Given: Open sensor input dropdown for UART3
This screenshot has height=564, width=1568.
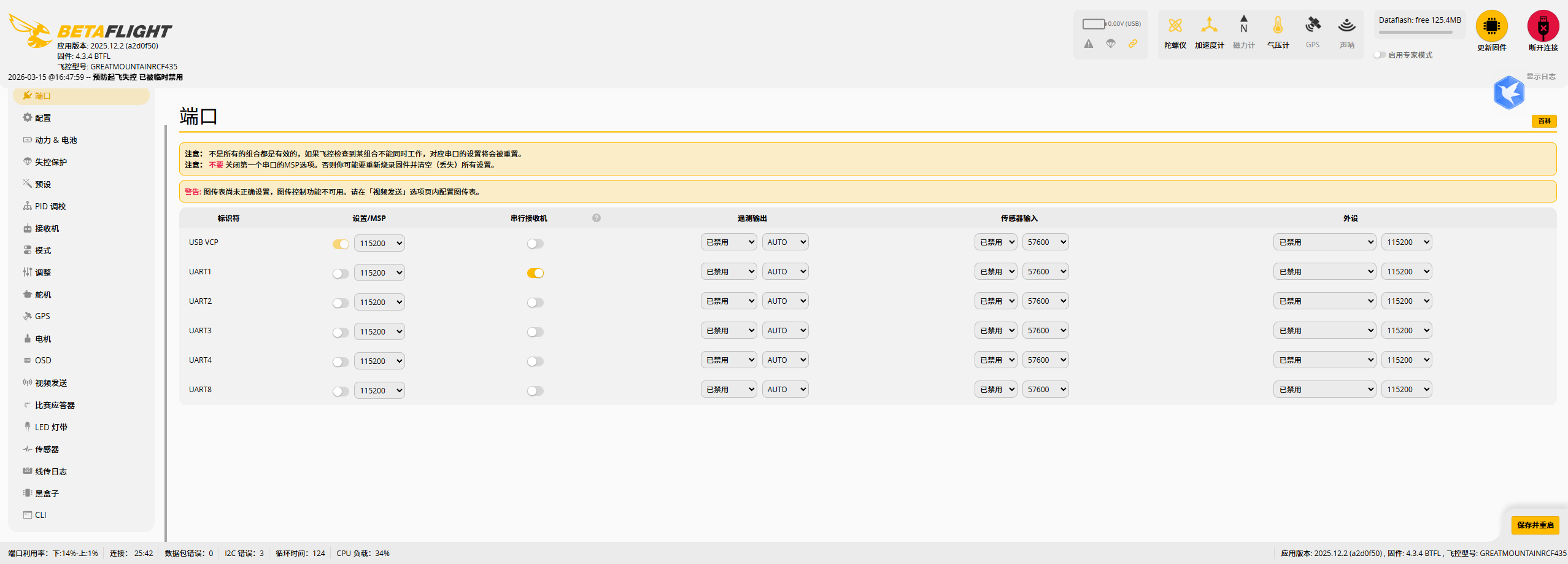Looking at the screenshot, I should [x=995, y=330].
